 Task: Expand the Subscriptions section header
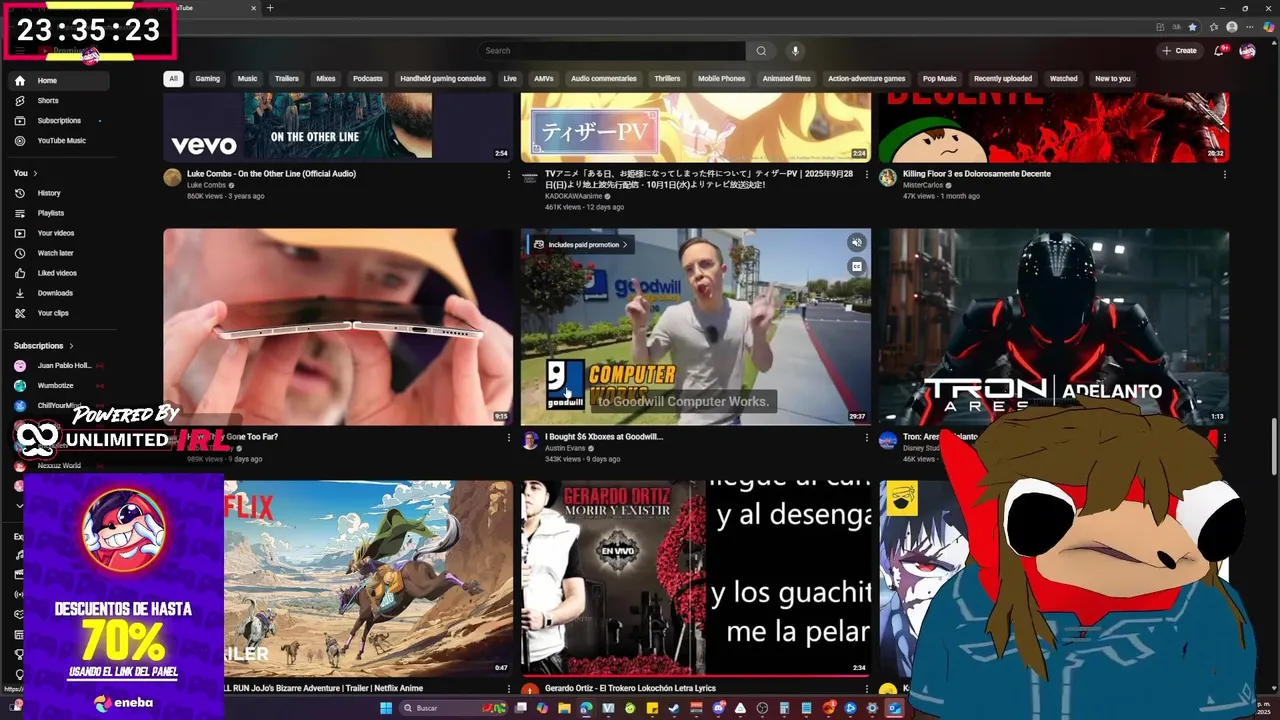tap(44, 346)
